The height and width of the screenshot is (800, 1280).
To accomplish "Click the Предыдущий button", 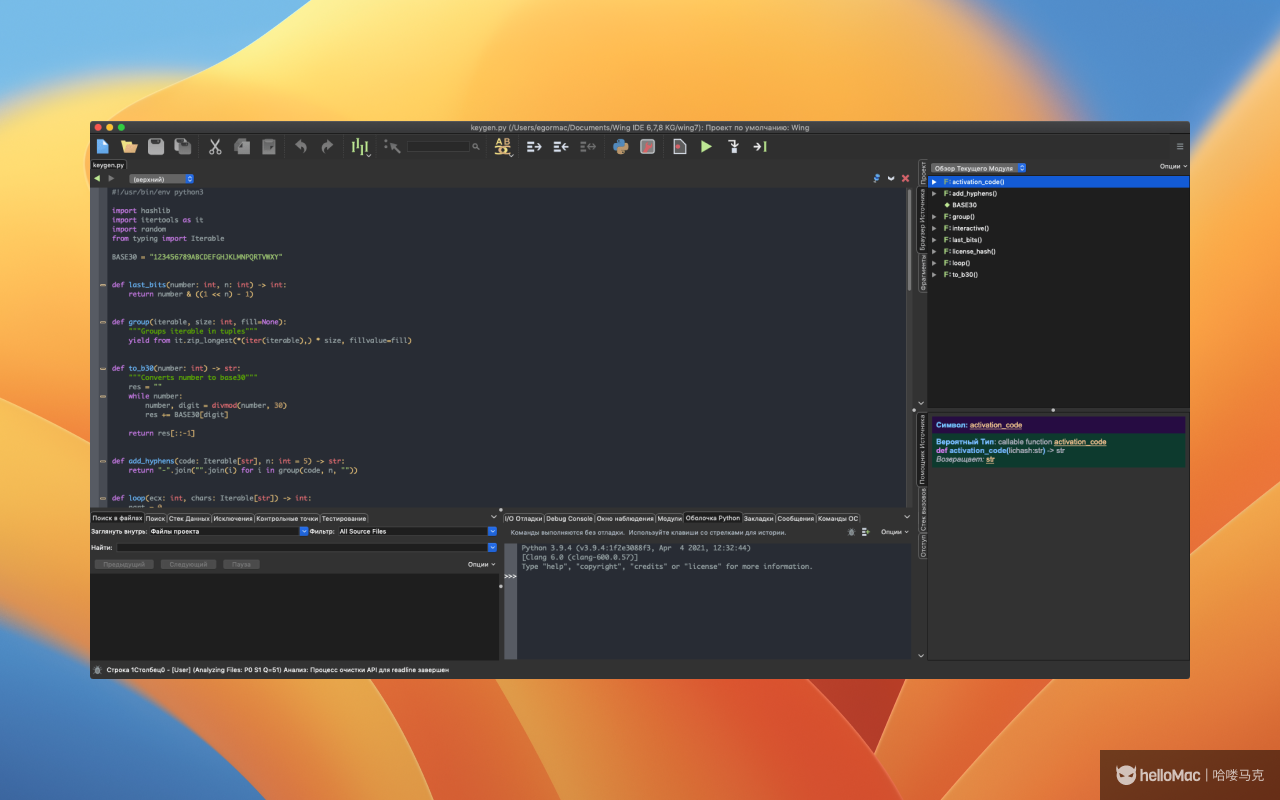I will tap(124, 565).
